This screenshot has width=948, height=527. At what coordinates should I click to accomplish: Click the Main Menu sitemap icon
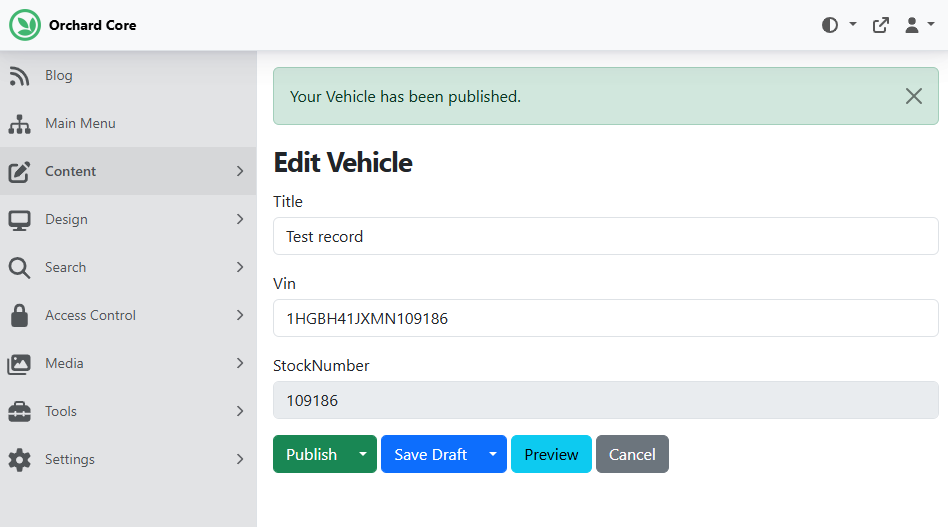pyautogui.click(x=19, y=123)
